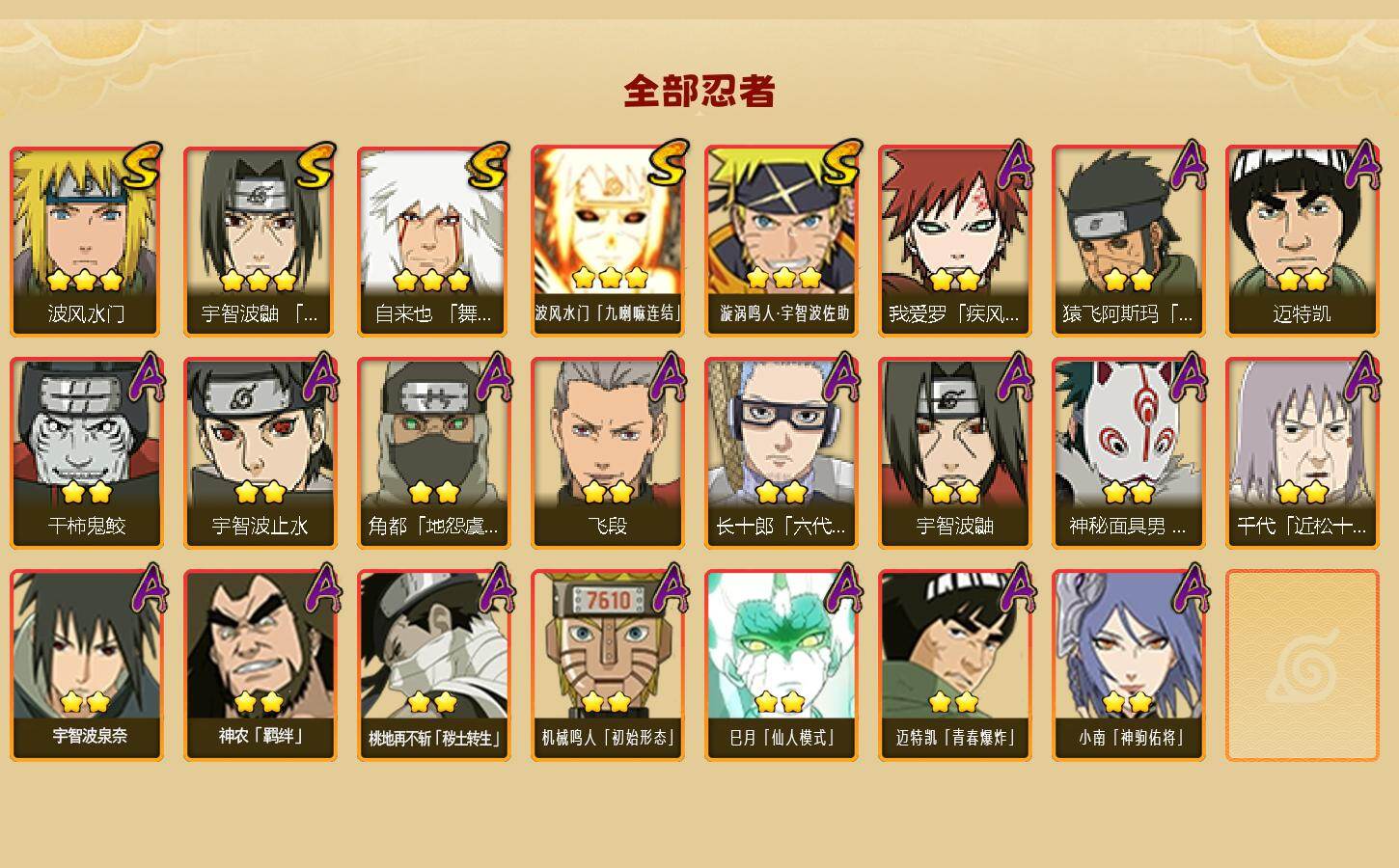Choose the 千代「近松十... card
This screenshot has width=1399, height=868.
tap(1303, 453)
